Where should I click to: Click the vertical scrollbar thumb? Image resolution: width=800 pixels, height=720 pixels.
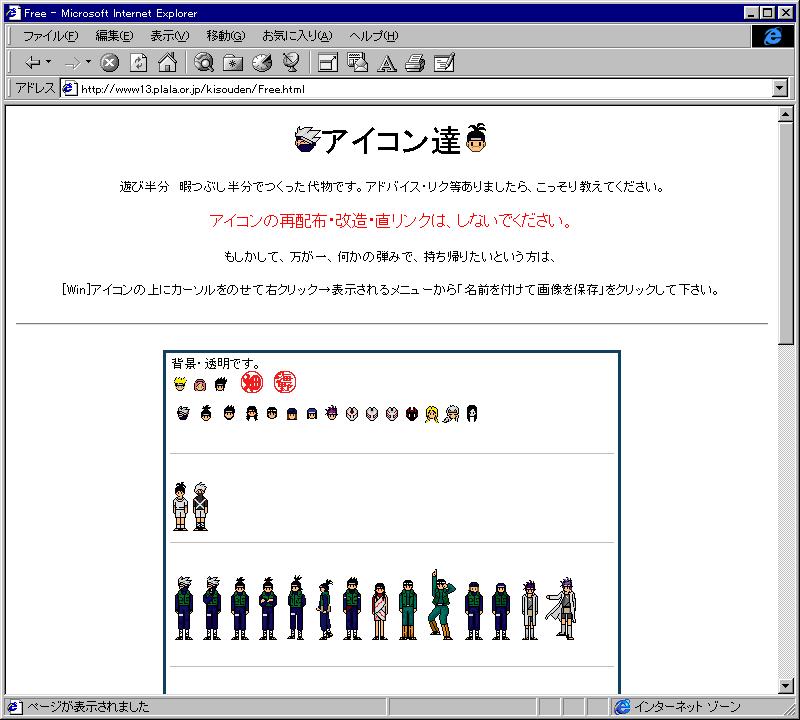pos(786,233)
